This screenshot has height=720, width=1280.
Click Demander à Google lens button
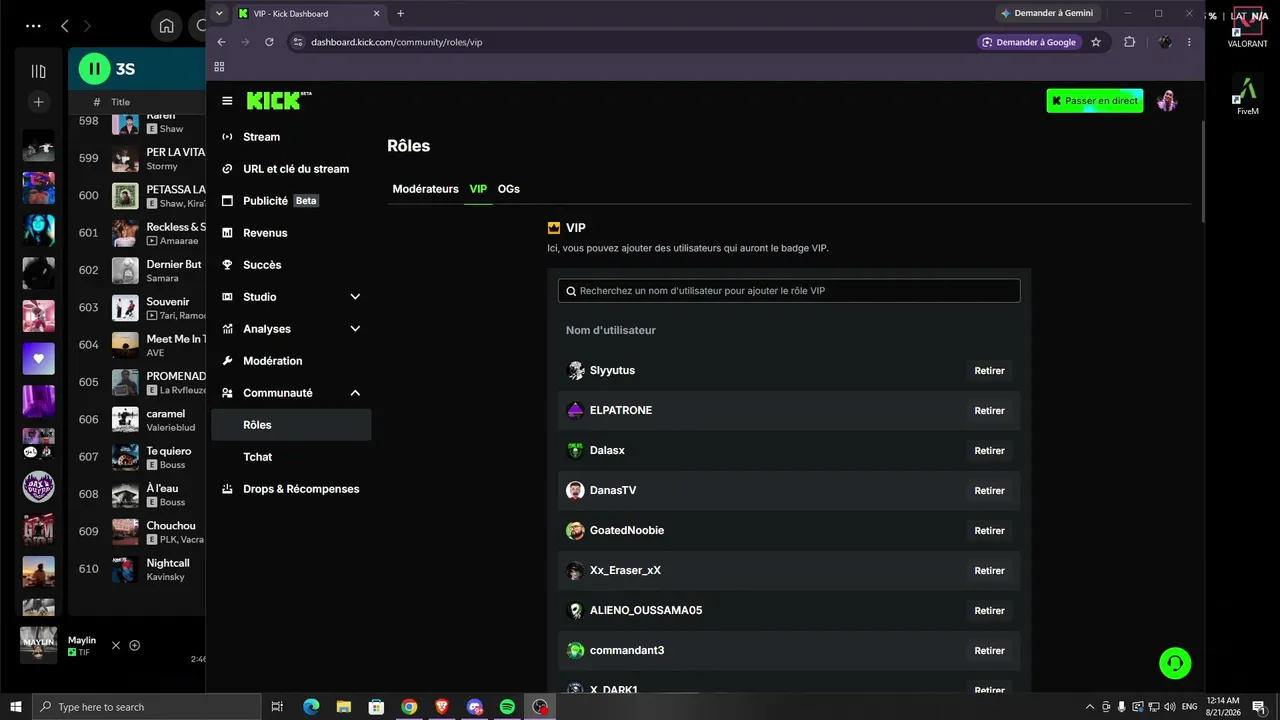[x=1030, y=42]
